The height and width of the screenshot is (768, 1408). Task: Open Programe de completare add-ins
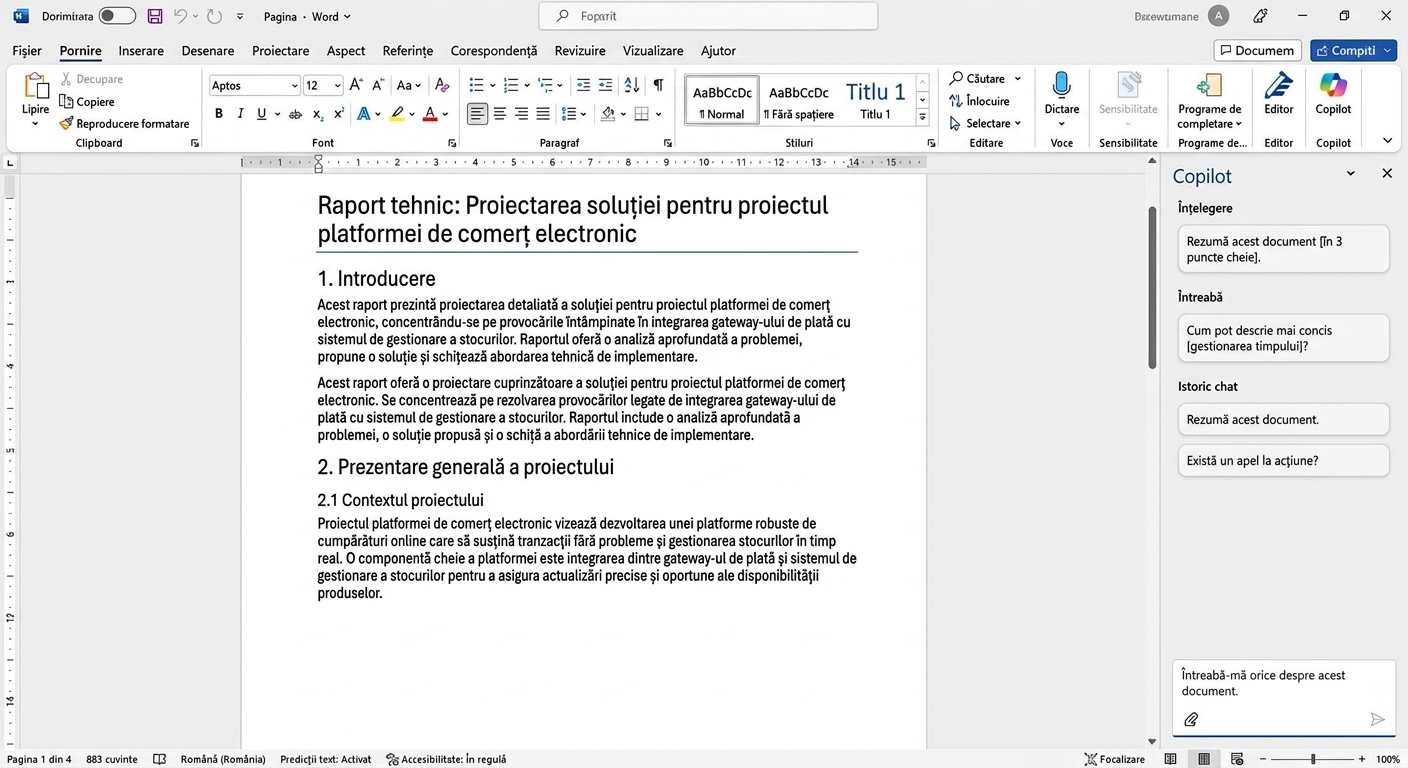[x=1209, y=100]
